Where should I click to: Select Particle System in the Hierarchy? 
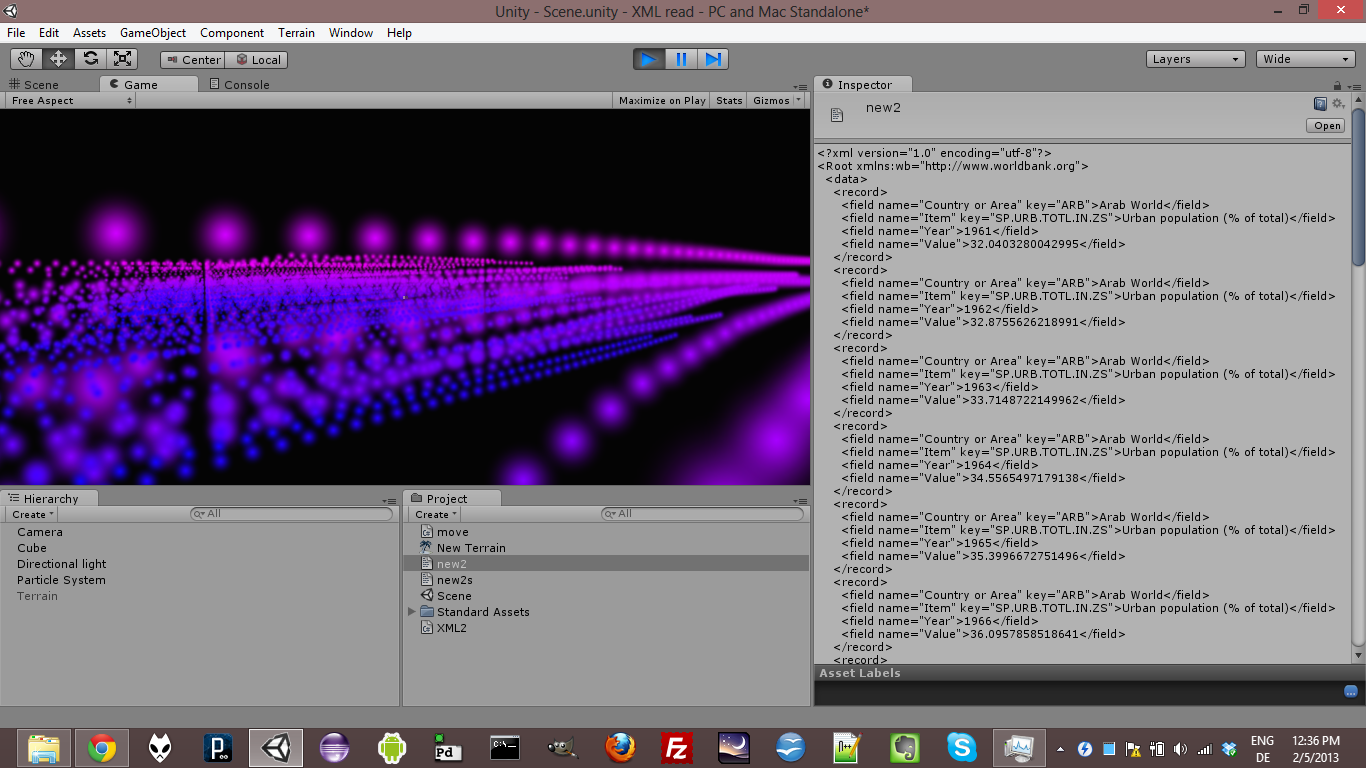(62, 579)
